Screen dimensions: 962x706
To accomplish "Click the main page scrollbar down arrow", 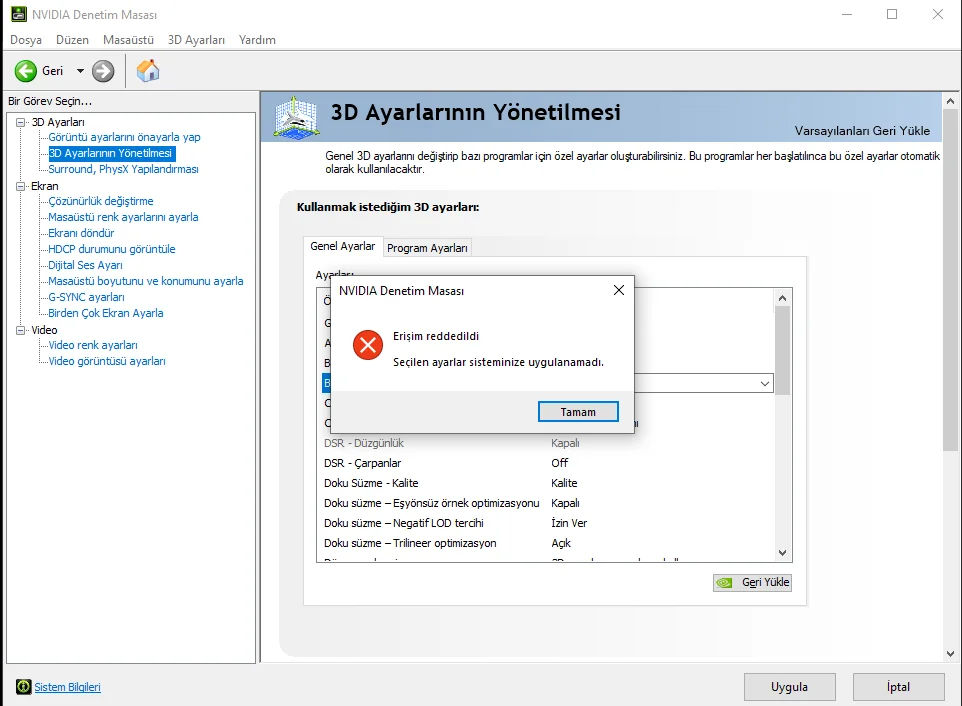I will (x=950, y=654).
